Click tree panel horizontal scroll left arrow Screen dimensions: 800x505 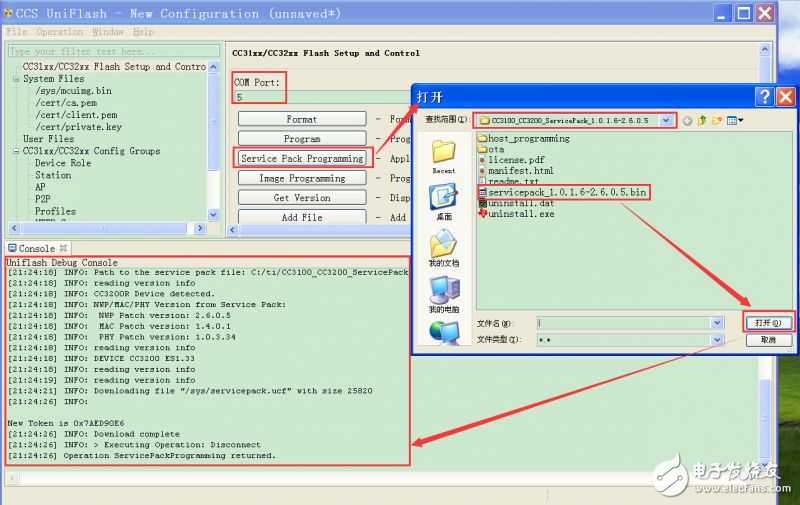[14, 228]
